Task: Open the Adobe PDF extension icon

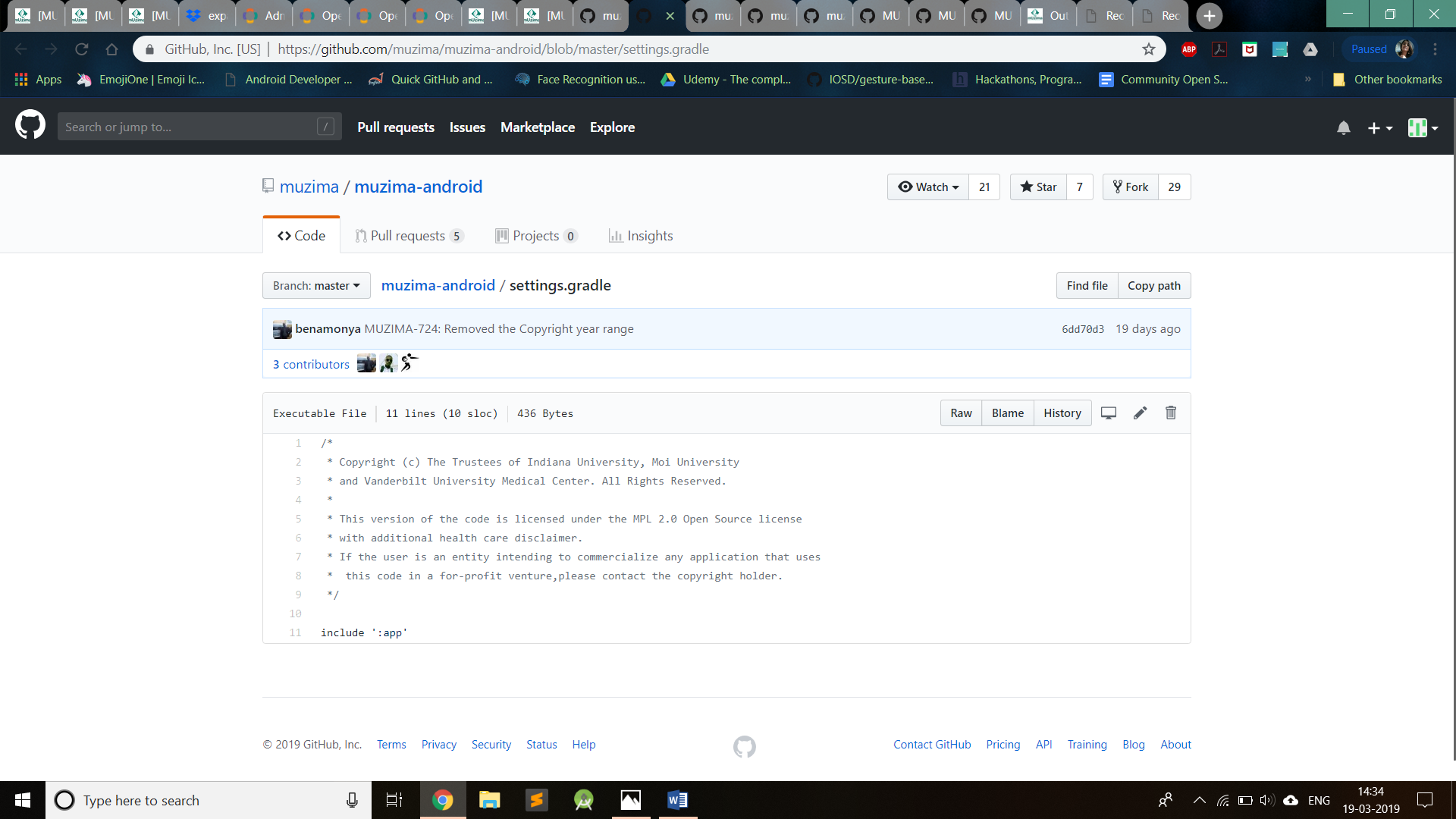Action: point(1219,49)
